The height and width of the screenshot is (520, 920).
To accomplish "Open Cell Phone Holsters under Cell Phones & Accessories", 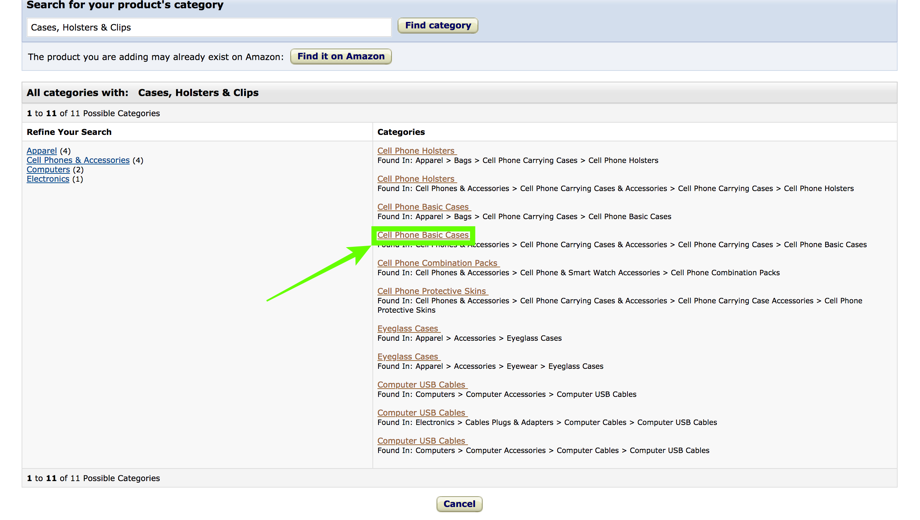I will [416, 179].
